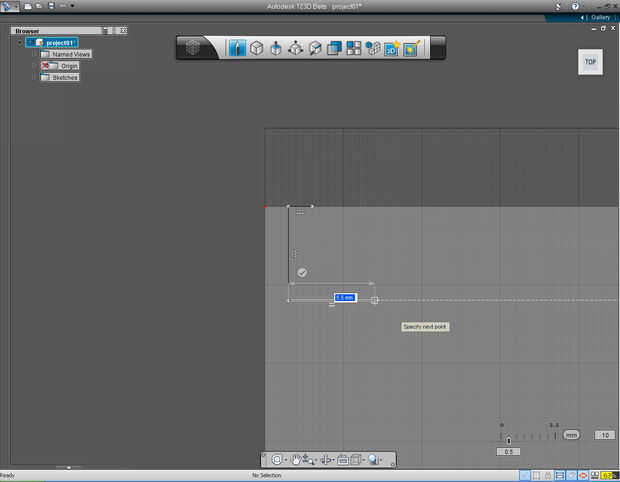Click the view box icon in navigation bar
Image resolution: width=620 pixels, height=482 pixels.
click(x=355, y=459)
